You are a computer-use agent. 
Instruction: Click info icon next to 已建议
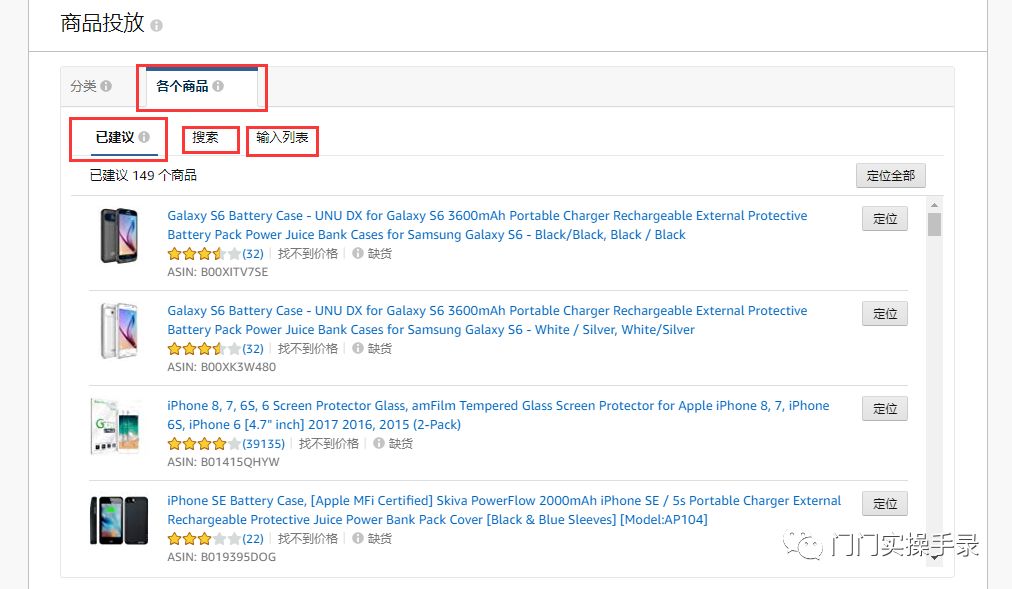[144, 137]
